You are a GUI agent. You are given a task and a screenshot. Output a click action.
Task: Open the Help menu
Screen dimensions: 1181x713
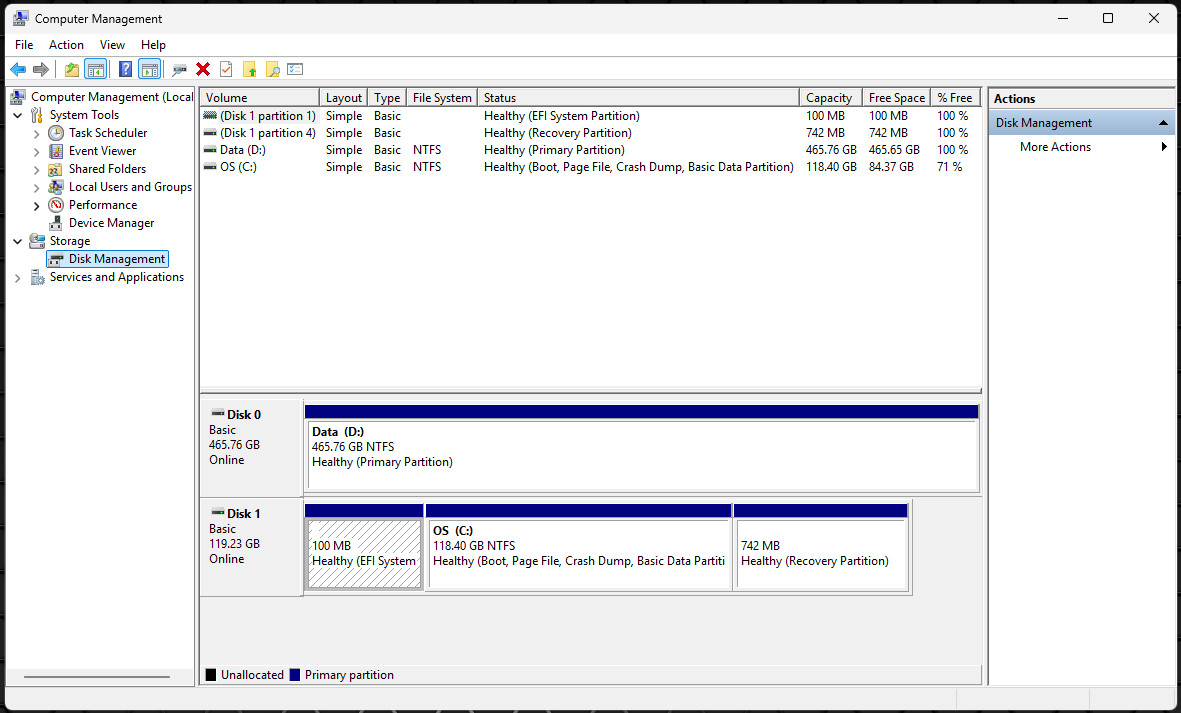153,44
